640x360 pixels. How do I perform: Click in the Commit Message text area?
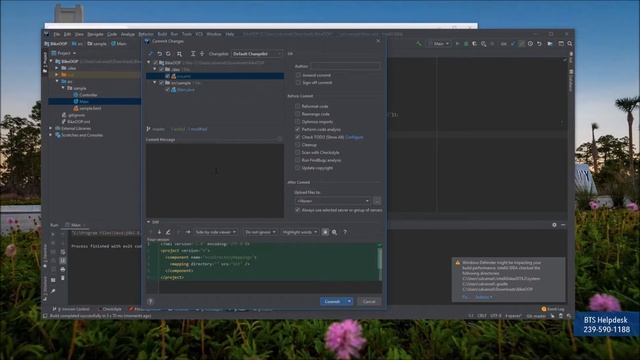tap(215, 180)
